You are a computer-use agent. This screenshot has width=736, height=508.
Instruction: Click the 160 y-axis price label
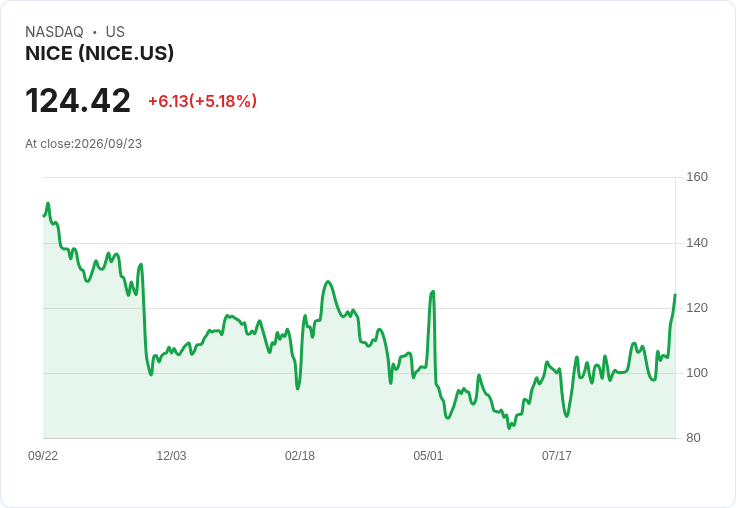697,177
